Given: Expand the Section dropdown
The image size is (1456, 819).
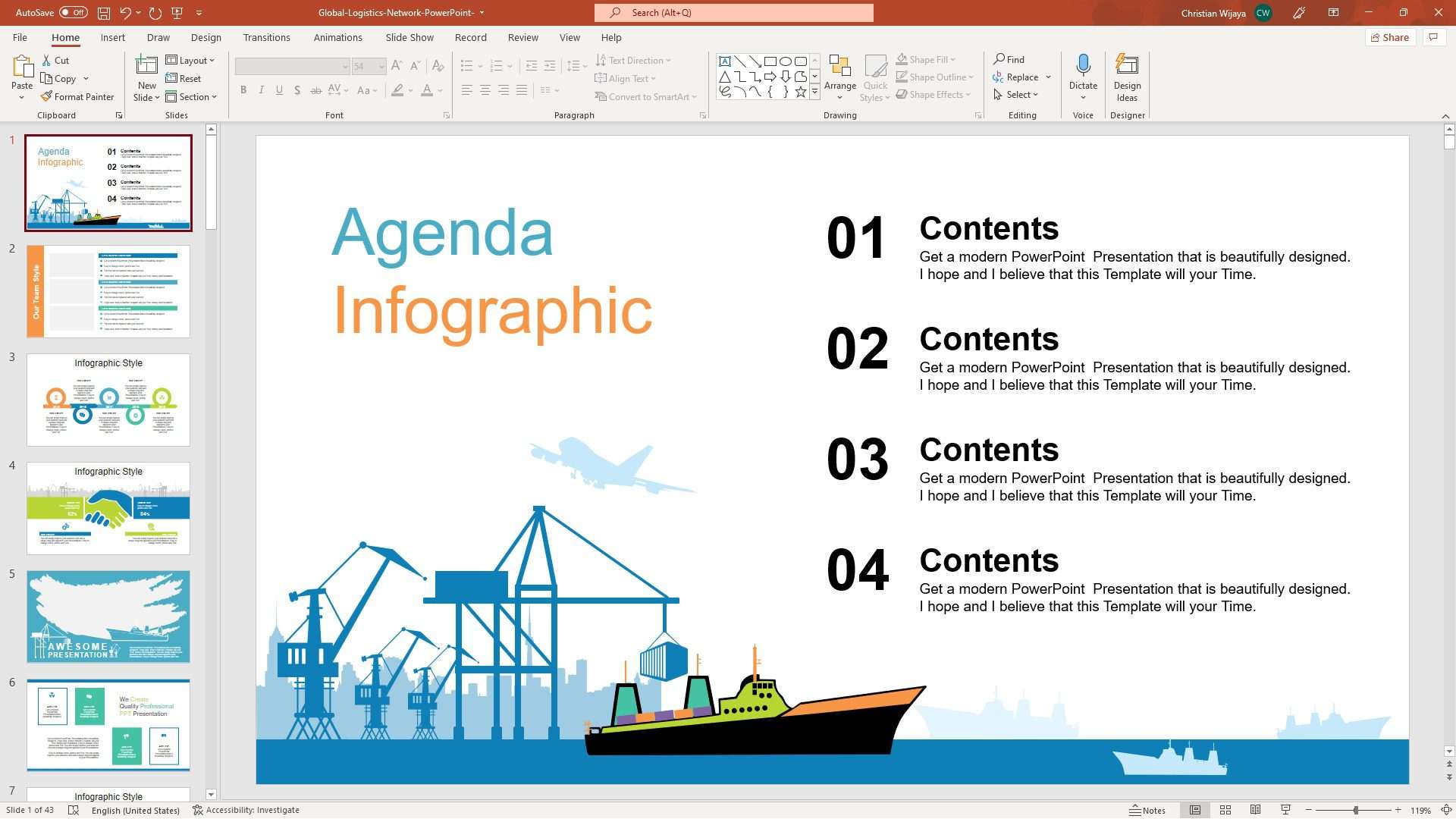Looking at the screenshot, I should [x=192, y=96].
